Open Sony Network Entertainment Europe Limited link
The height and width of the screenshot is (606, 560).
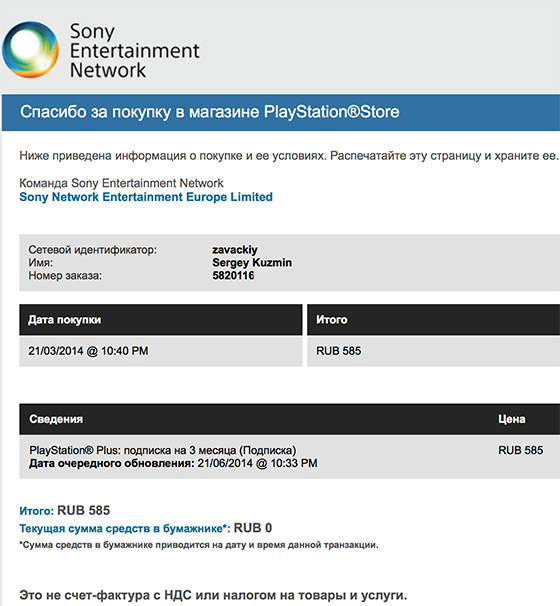point(146,197)
